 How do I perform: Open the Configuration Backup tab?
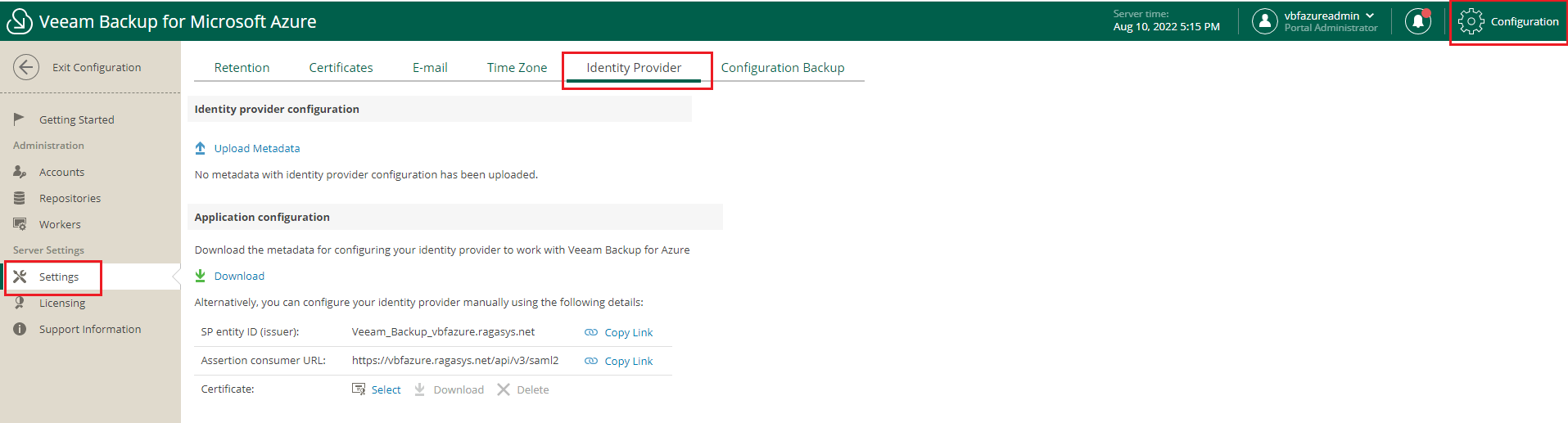pos(783,68)
